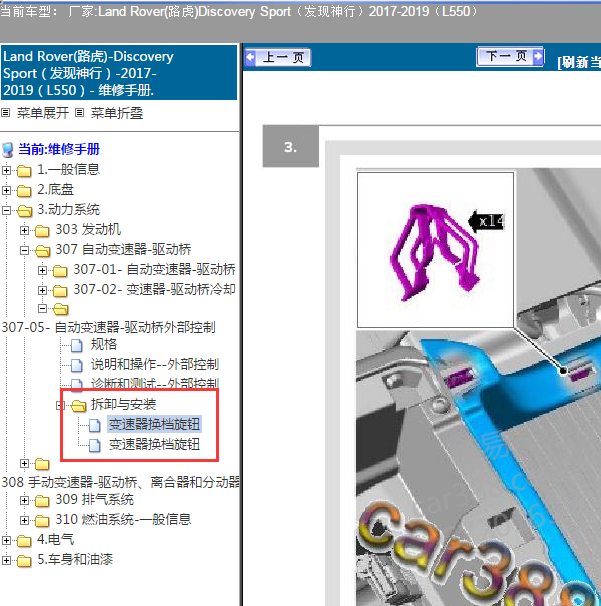Click the second 变速器换档旋钮 document icon
Image resolution: width=601 pixels, height=606 pixels.
point(95,445)
